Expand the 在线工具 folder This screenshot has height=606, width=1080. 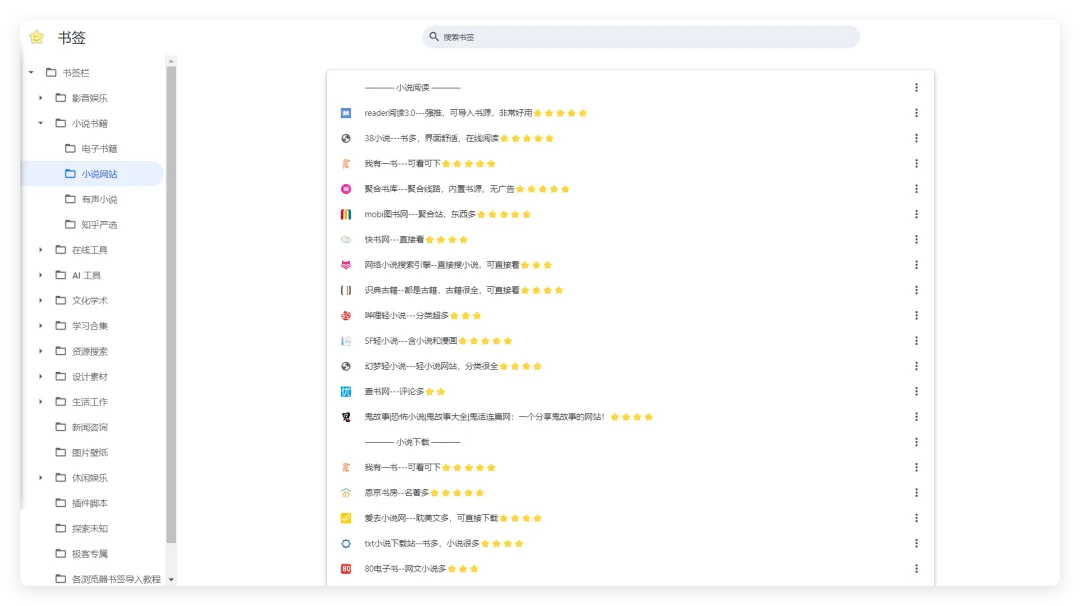(41, 250)
